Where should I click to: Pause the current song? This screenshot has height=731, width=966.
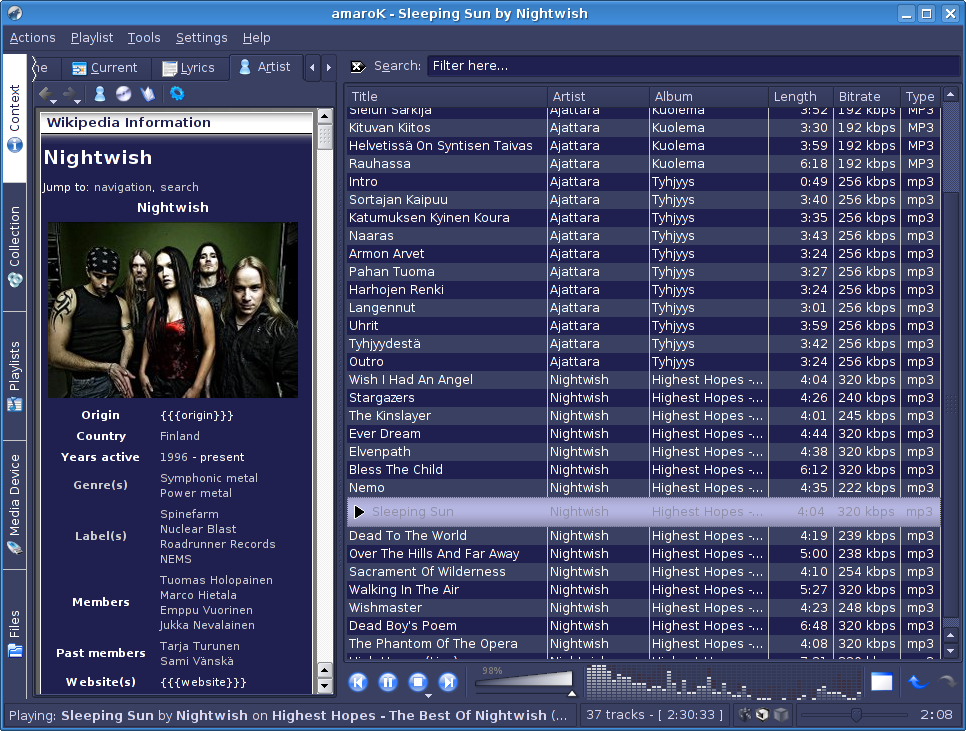coord(388,682)
